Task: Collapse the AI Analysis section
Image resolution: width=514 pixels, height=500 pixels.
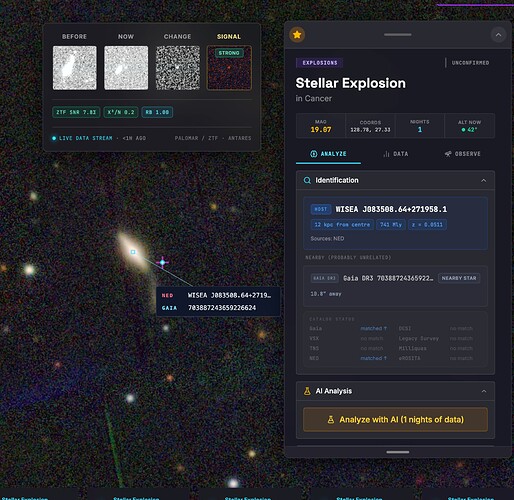Action: tap(484, 391)
